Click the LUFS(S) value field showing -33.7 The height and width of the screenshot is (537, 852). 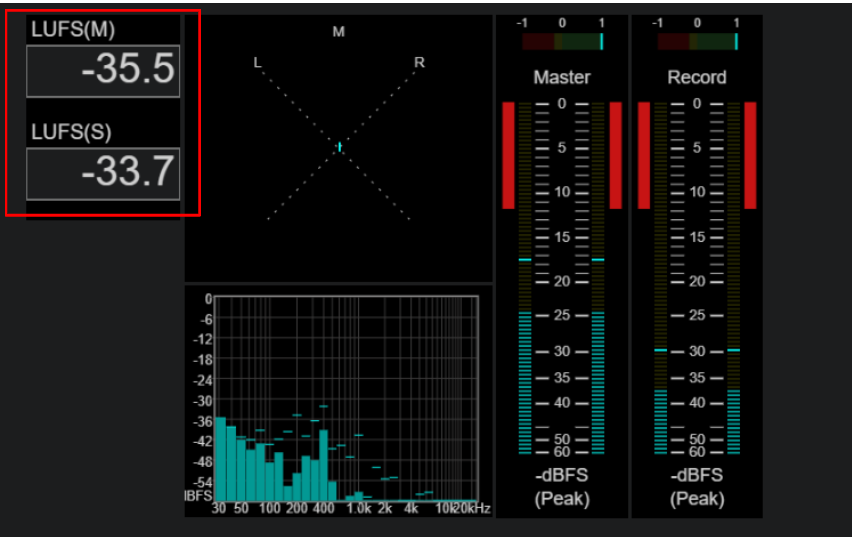tap(103, 174)
